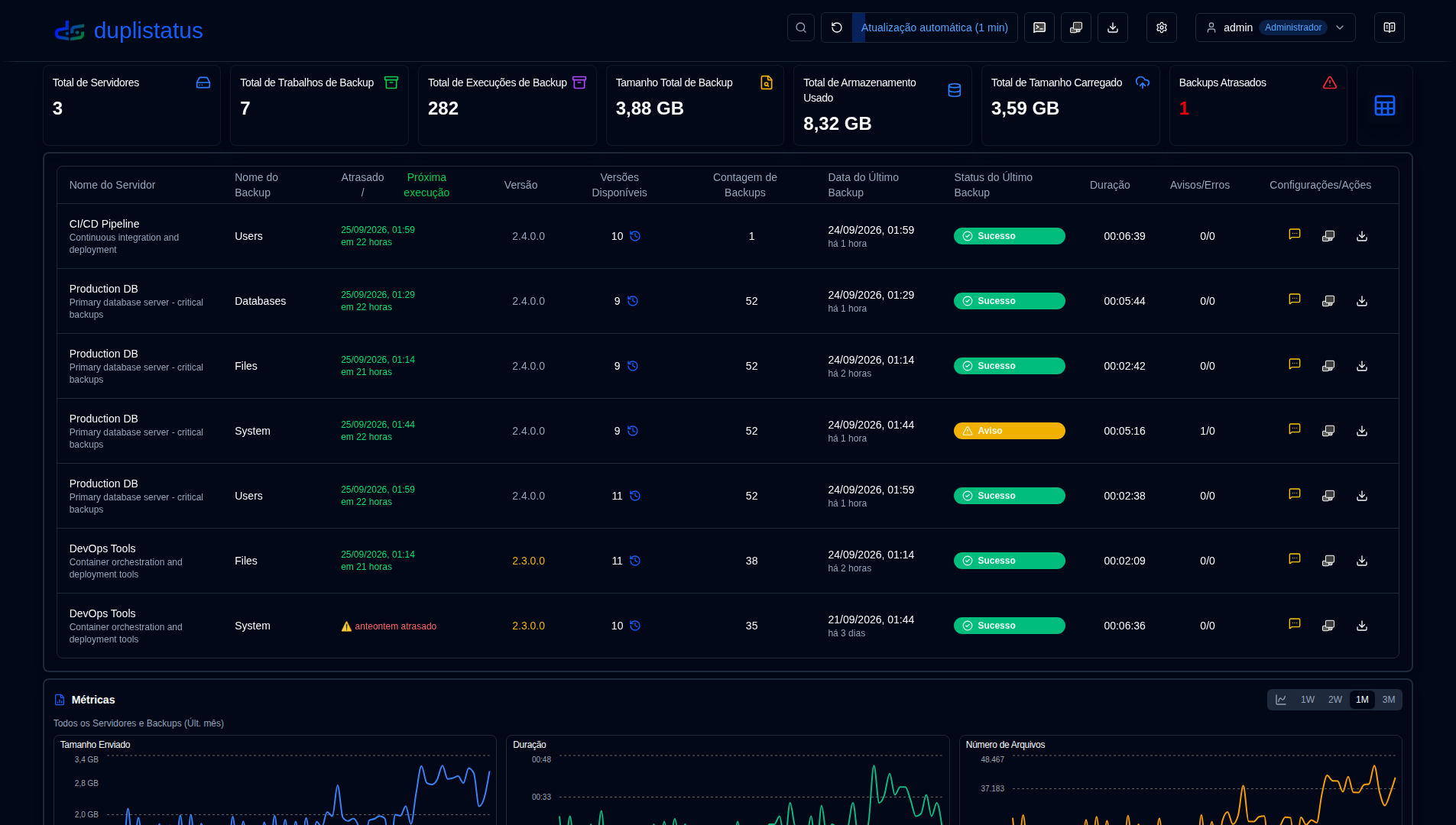Click the '1/0' warnings/errors cell

(x=1208, y=431)
